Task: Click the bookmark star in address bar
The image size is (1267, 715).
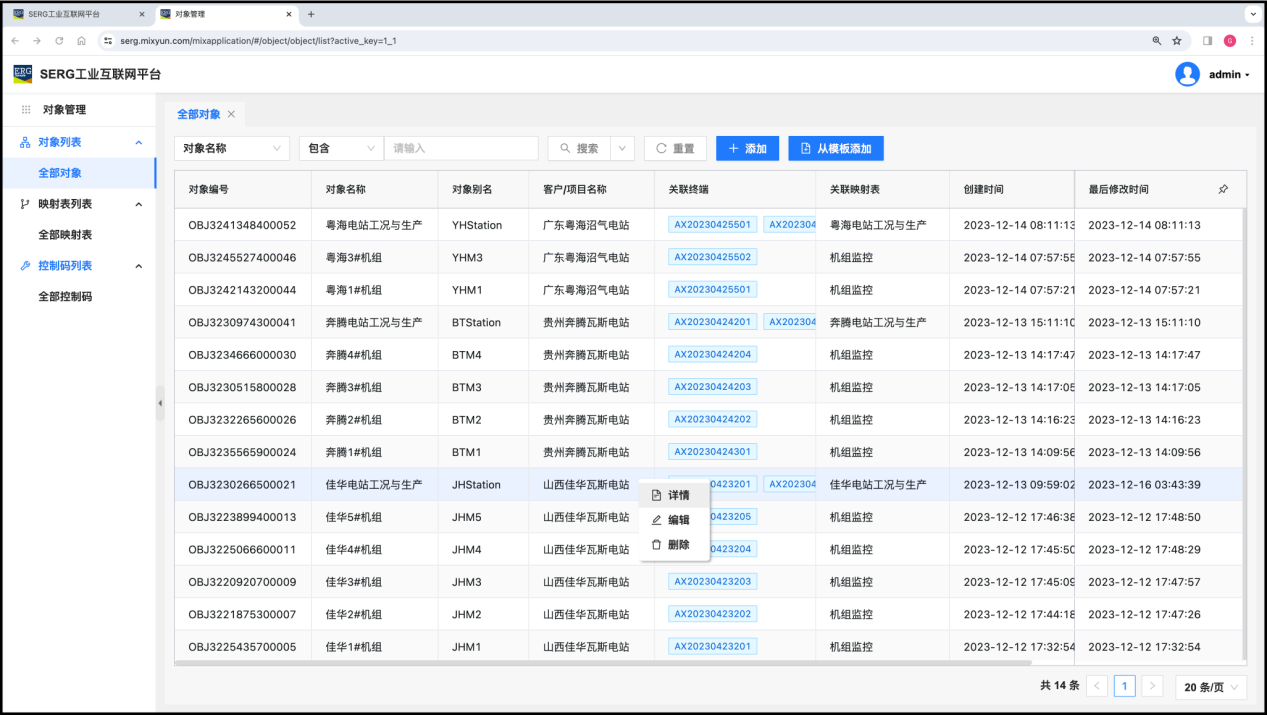Action: click(1177, 41)
